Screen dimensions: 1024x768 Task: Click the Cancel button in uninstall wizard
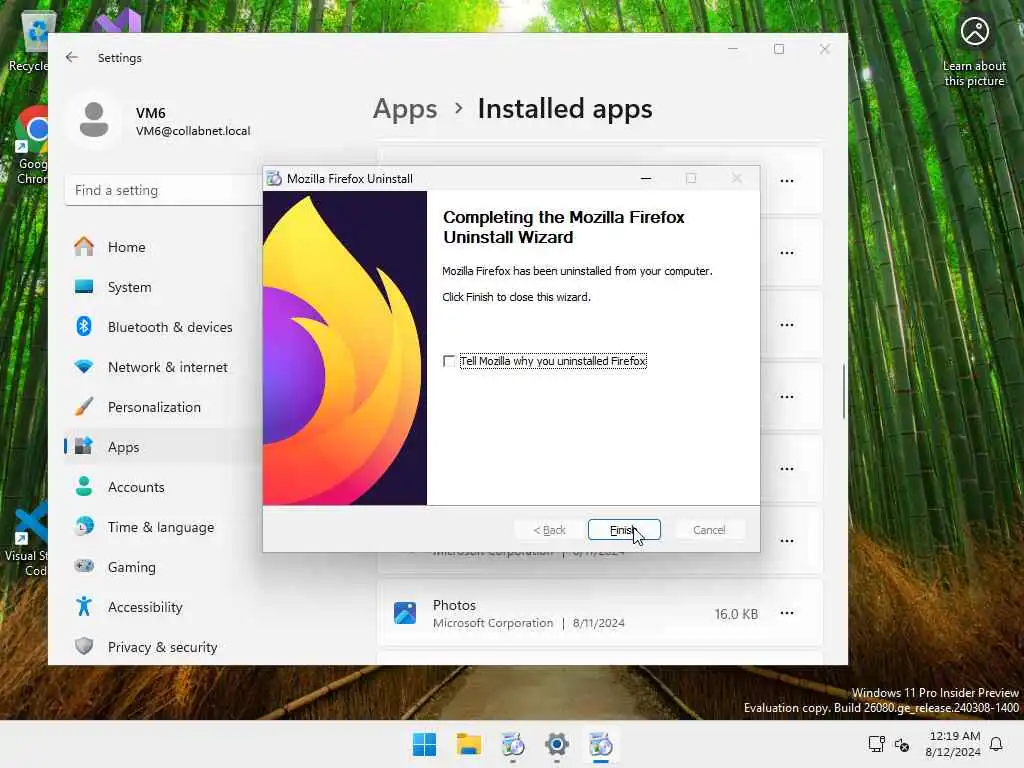709,530
